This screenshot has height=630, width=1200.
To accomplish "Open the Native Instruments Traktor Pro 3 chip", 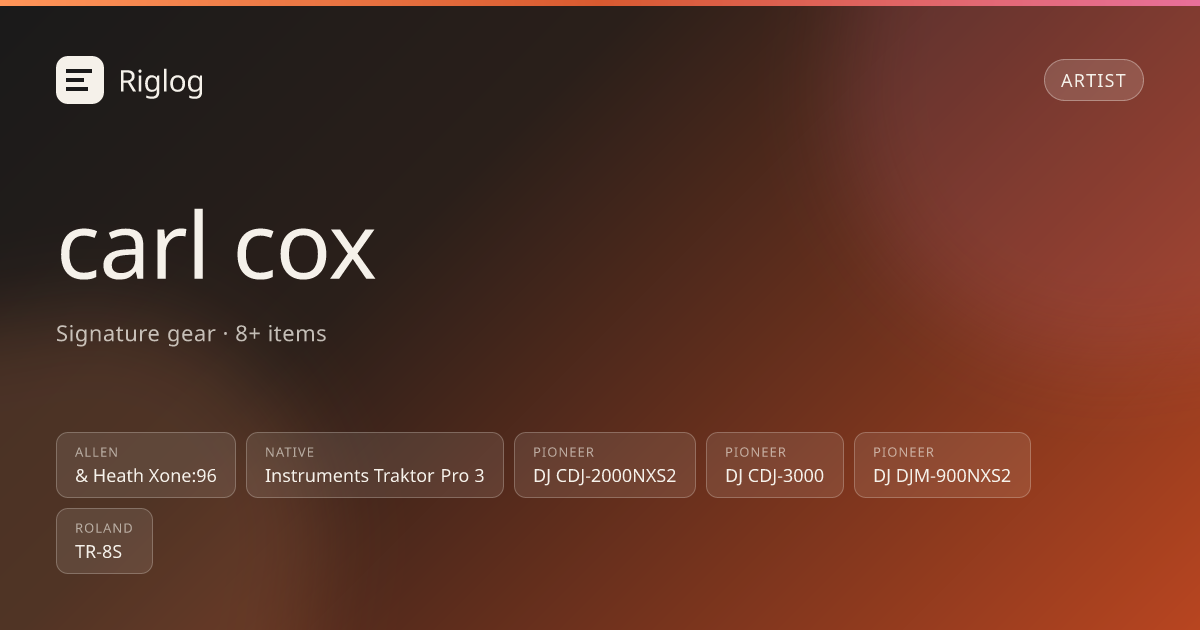I will coord(375,465).
